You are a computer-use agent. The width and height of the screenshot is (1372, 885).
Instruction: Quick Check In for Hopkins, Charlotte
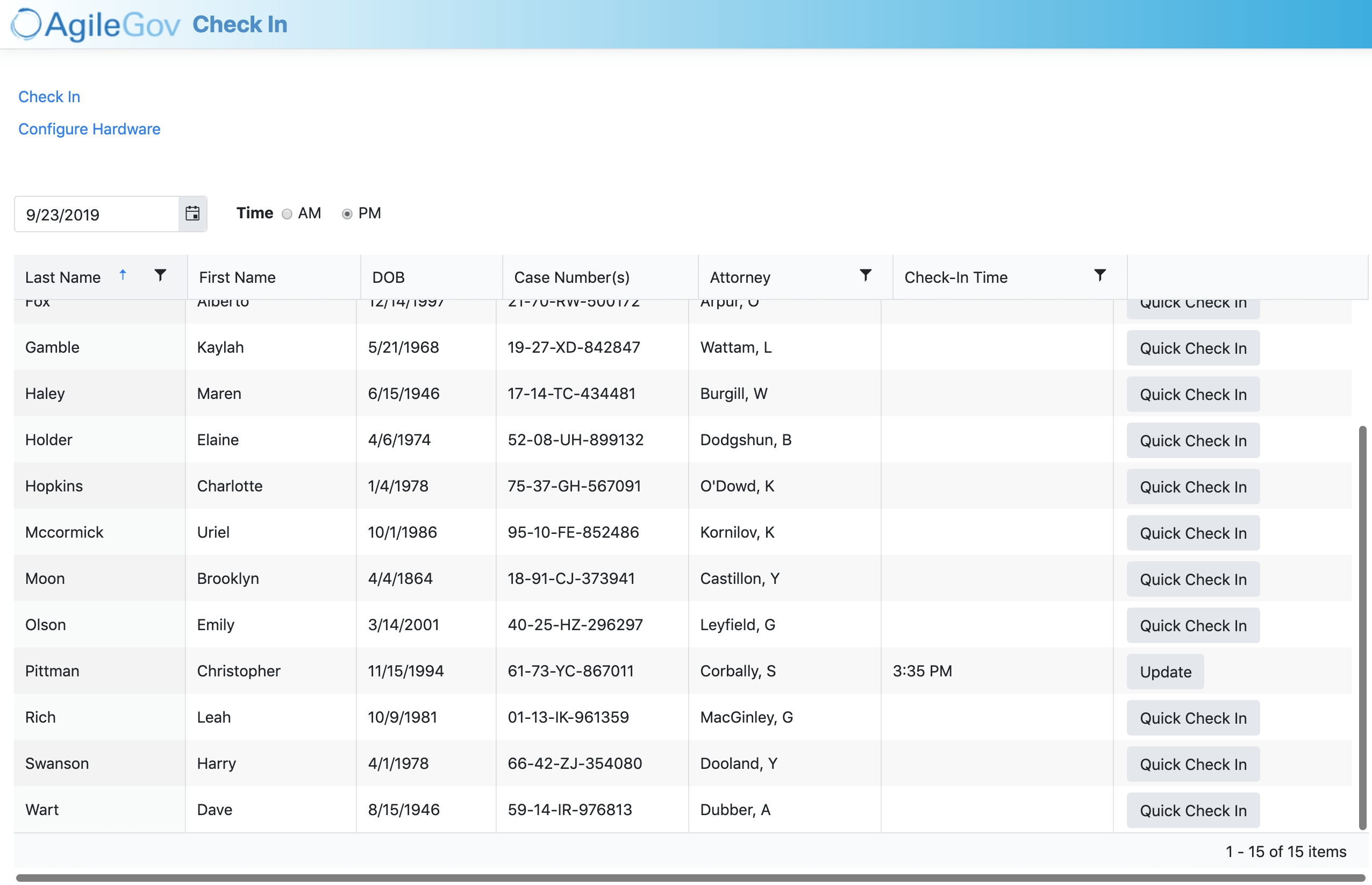[1193, 487]
